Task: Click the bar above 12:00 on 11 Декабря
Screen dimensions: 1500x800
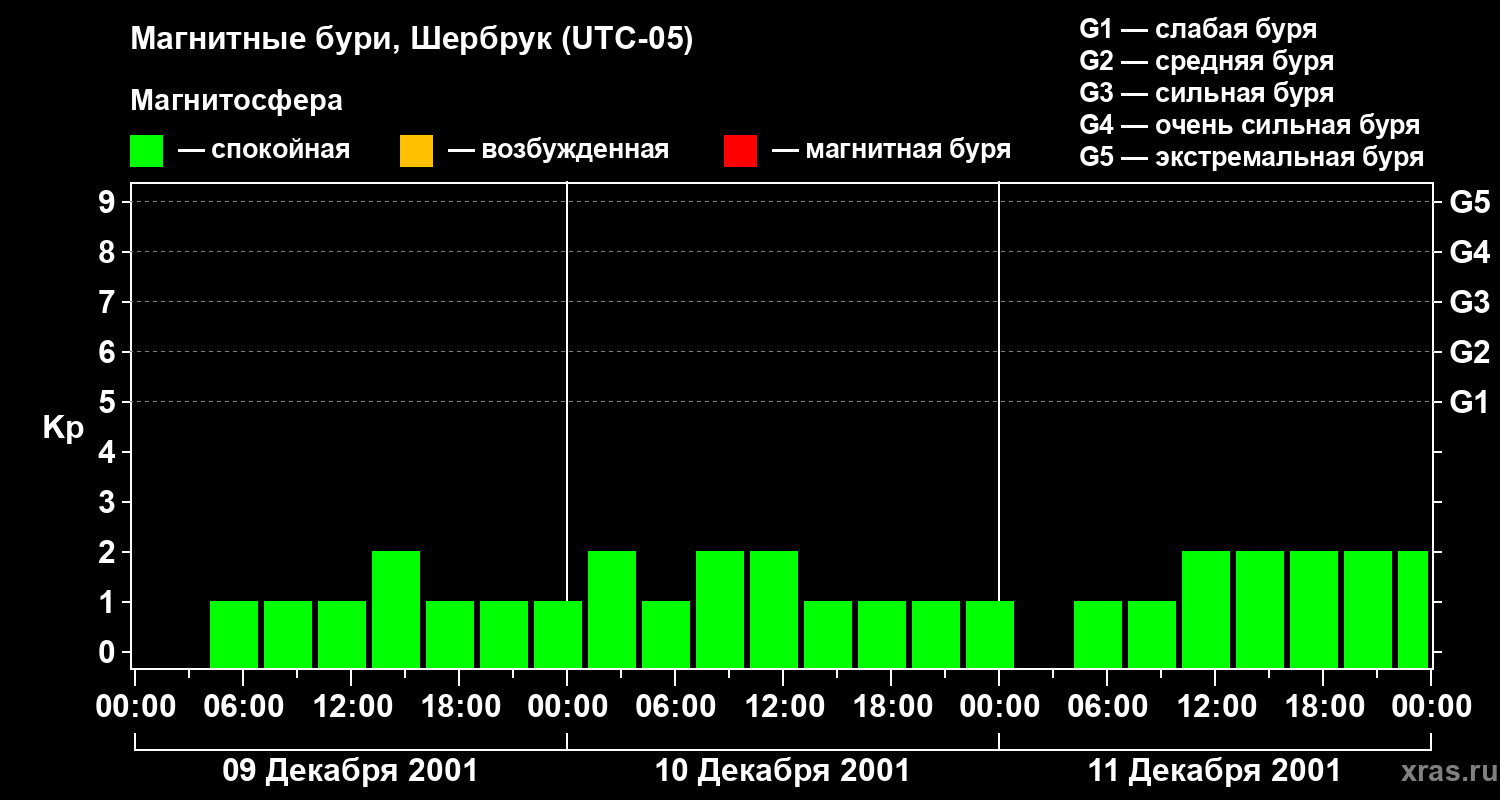Action: click(1206, 609)
